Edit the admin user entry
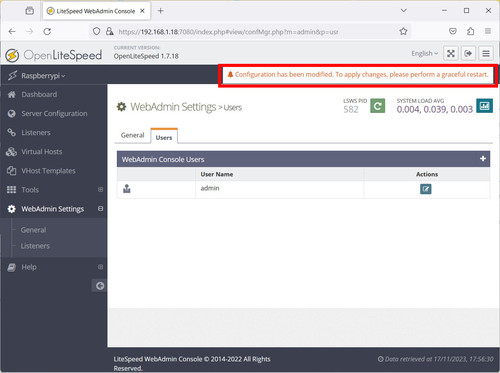This screenshot has height=373, width=500. (426, 189)
